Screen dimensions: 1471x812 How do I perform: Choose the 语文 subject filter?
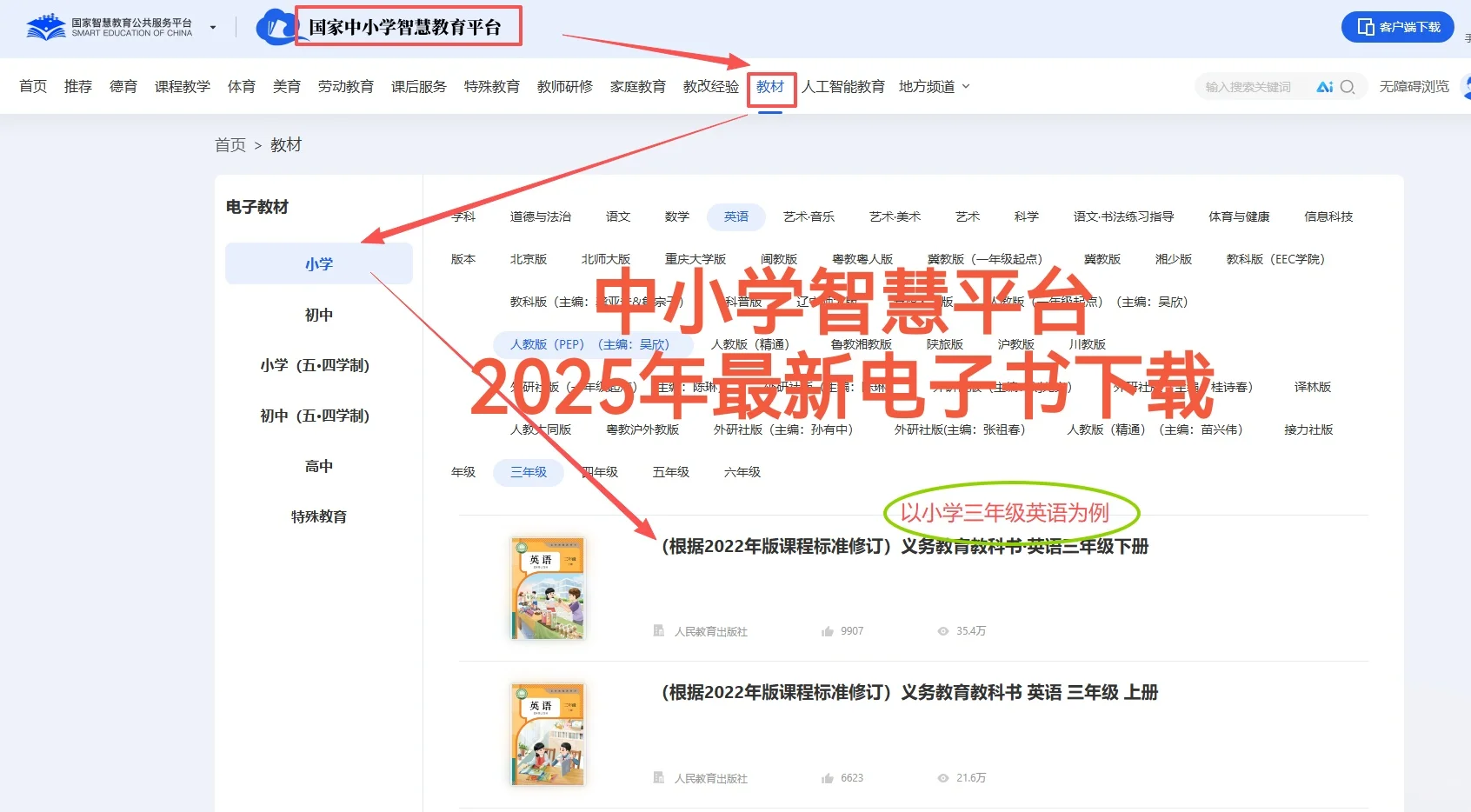coord(618,216)
